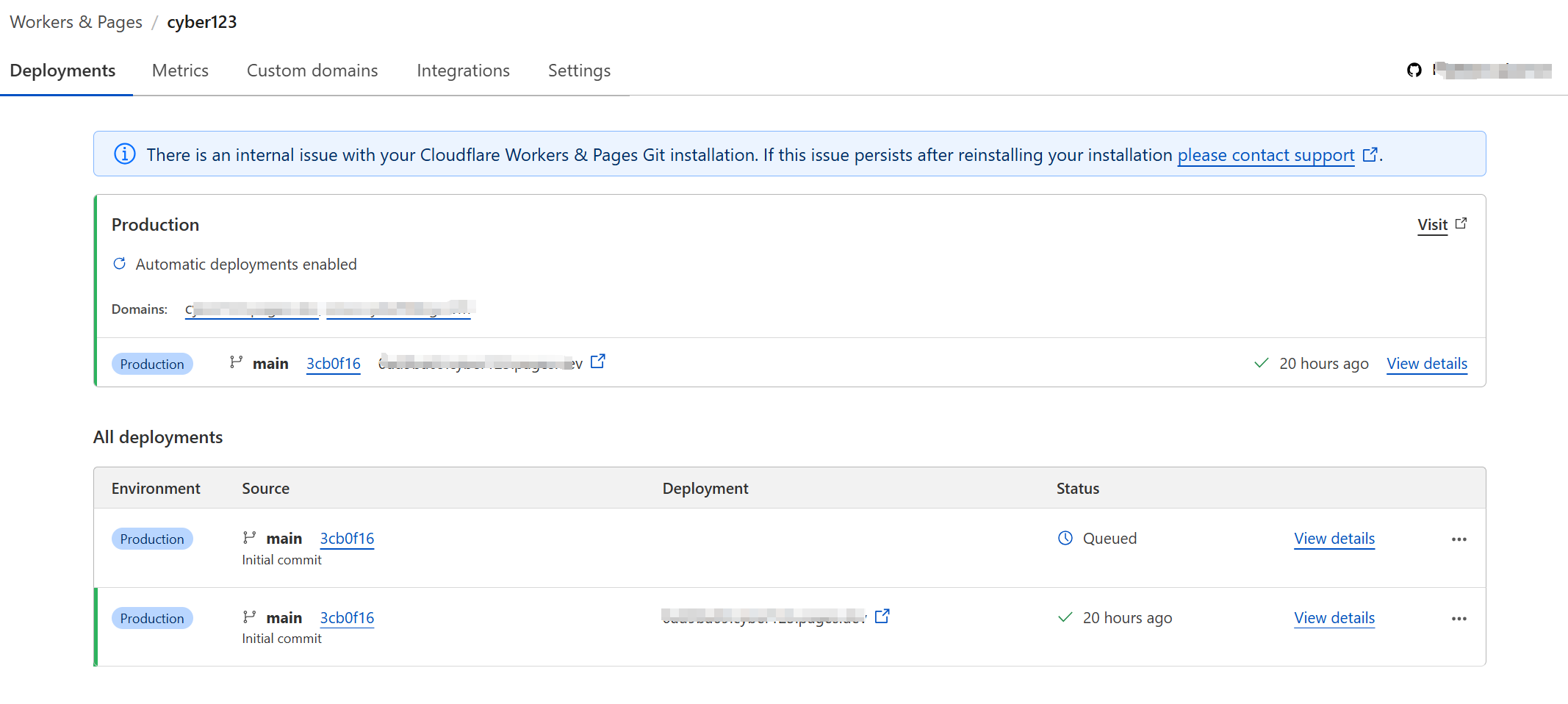This screenshot has height=704, width=1568.
Task: Switch to the Metrics tab
Action: point(180,71)
